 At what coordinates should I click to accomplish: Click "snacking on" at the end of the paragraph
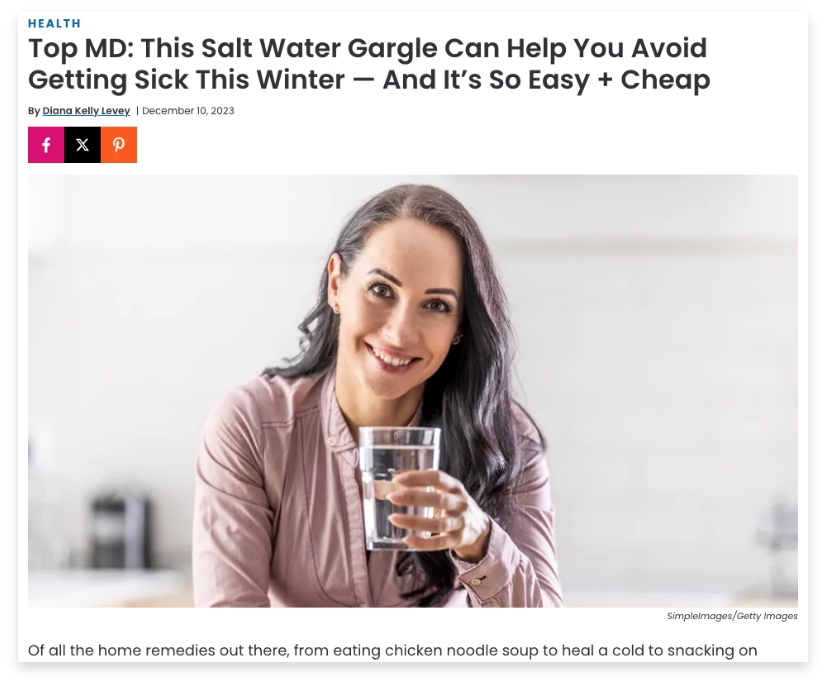[x=712, y=651]
